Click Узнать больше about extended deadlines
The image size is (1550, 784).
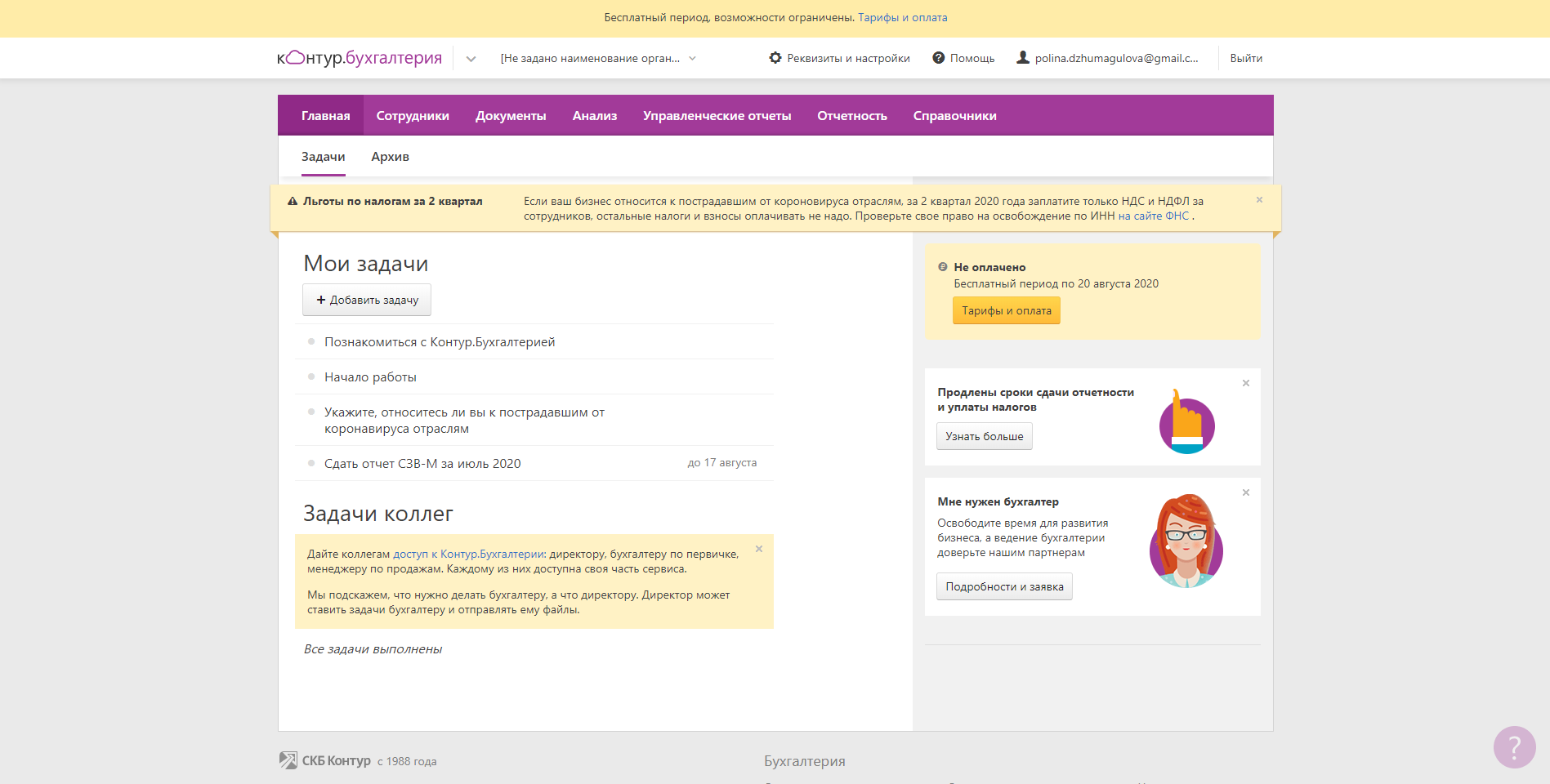coord(985,436)
